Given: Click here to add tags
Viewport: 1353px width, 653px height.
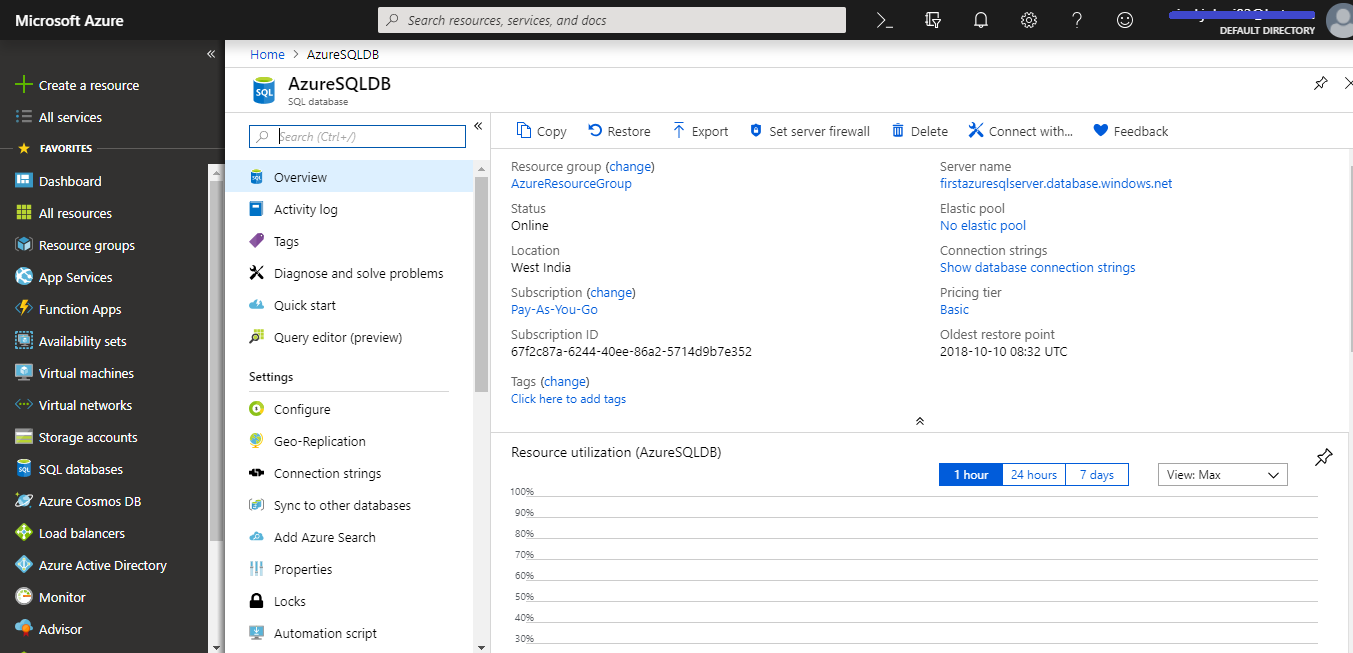Looking at the screenshot, I should point(568,398).
